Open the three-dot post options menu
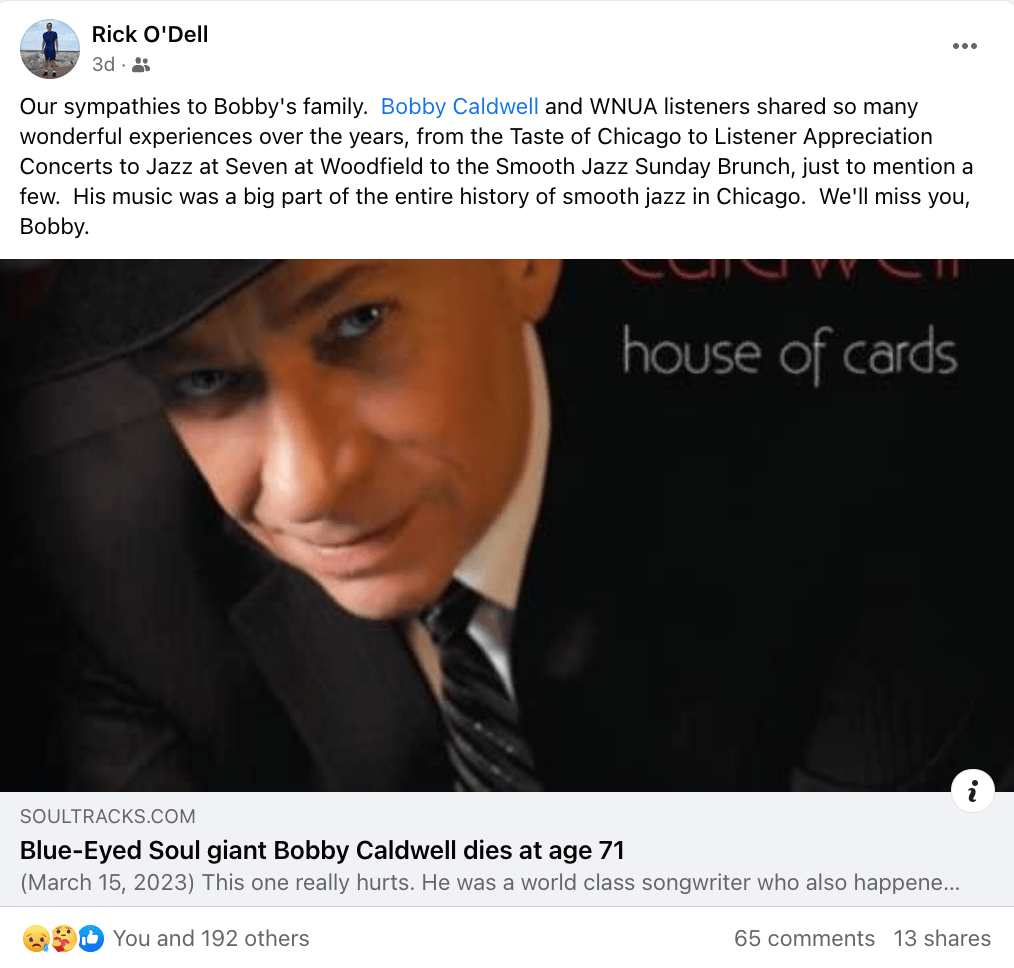This screenshot has width=1014, height=968. click(x=964, y=46)
